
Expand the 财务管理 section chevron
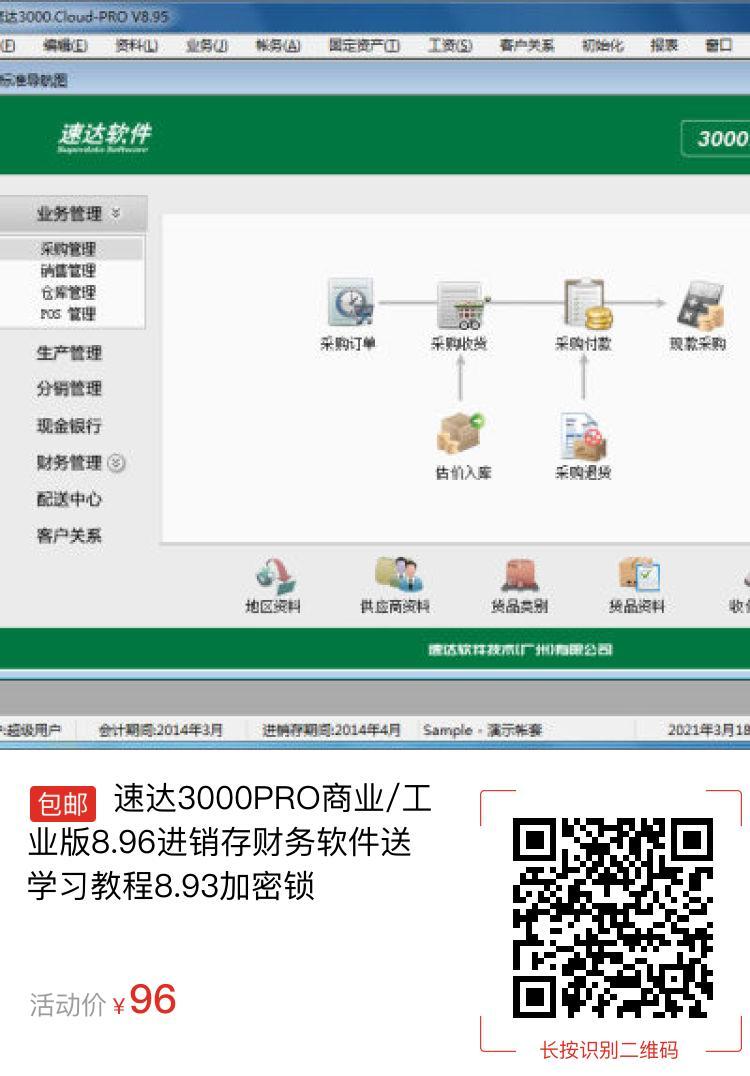tap(117, 463)
